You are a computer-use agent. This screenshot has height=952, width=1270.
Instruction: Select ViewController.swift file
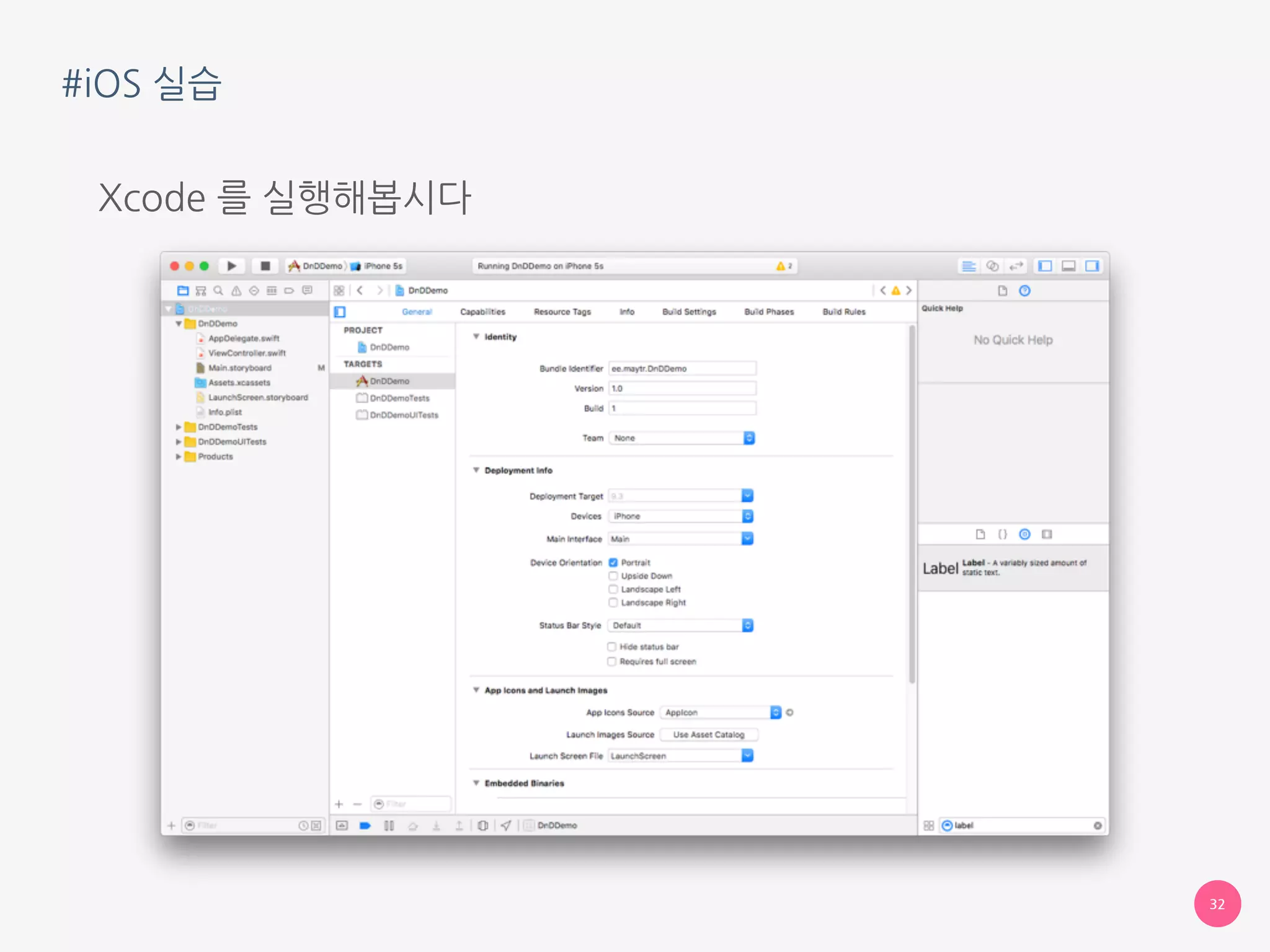[247, 353]
